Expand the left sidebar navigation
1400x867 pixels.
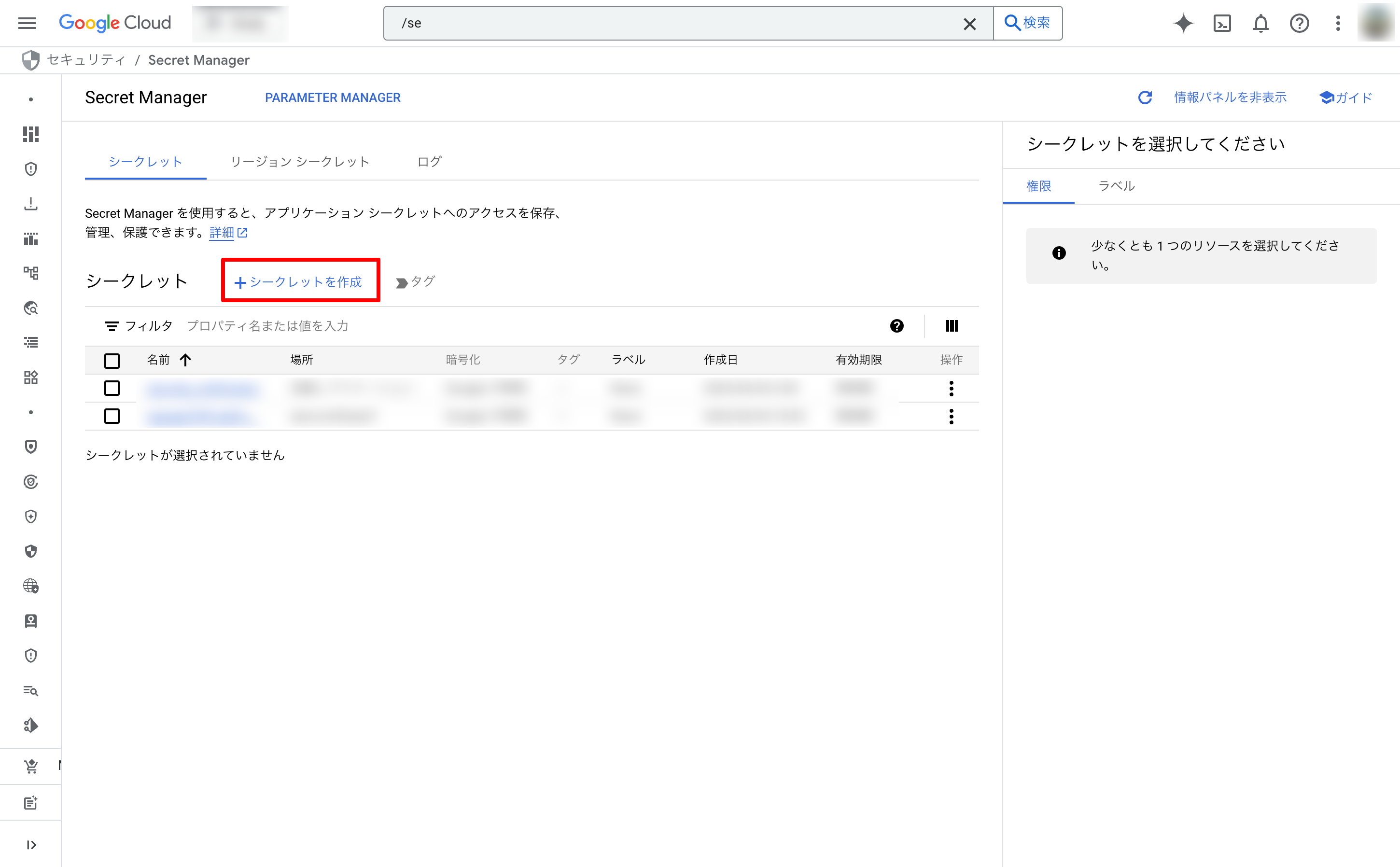coord(31,845)
